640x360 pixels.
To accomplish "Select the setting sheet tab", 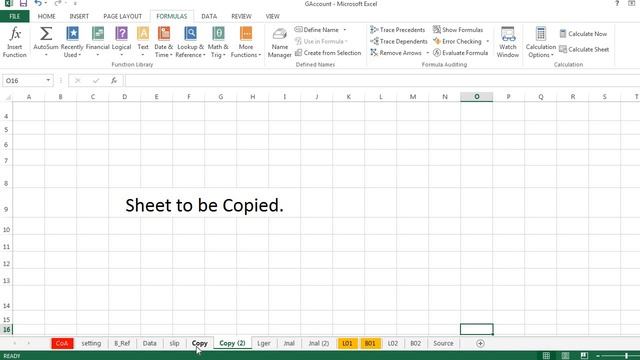I will (x=91, y=343).
